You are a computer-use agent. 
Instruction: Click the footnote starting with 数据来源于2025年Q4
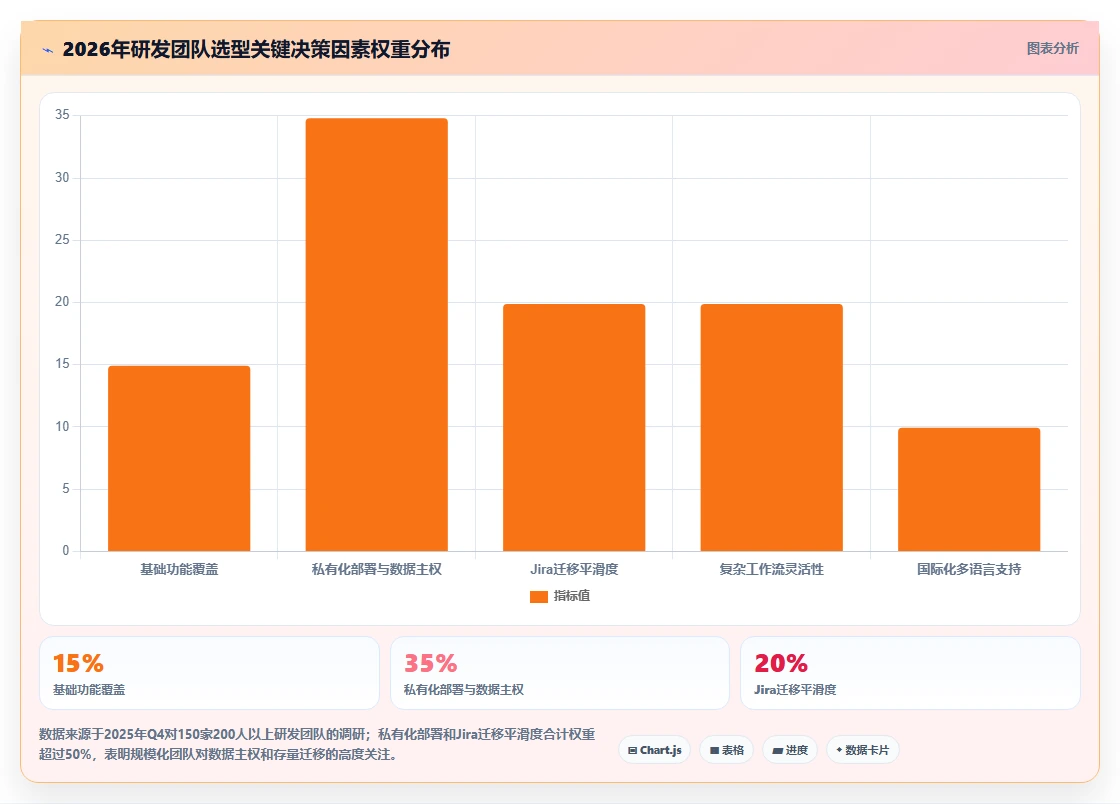(x=317, y=744)
